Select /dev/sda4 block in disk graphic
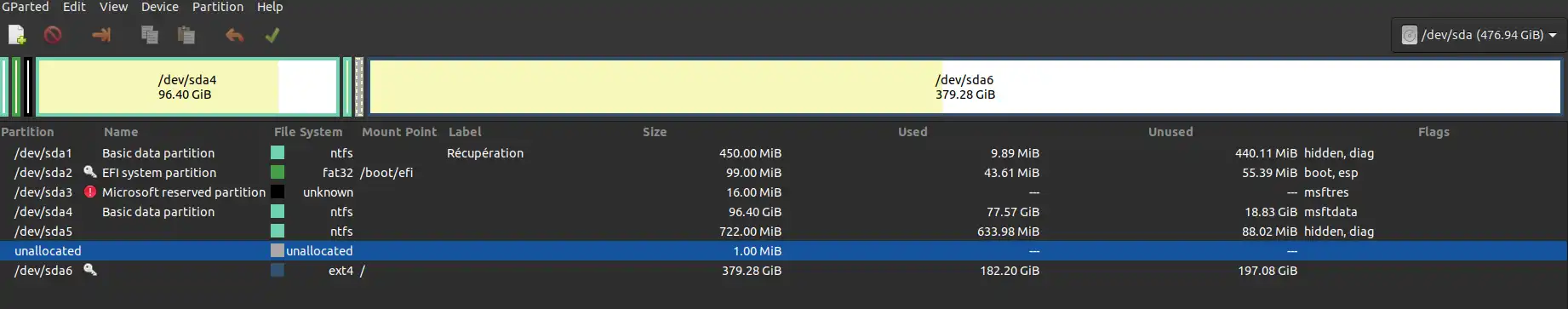1568x309 pixels. click(x=187, y=87)
